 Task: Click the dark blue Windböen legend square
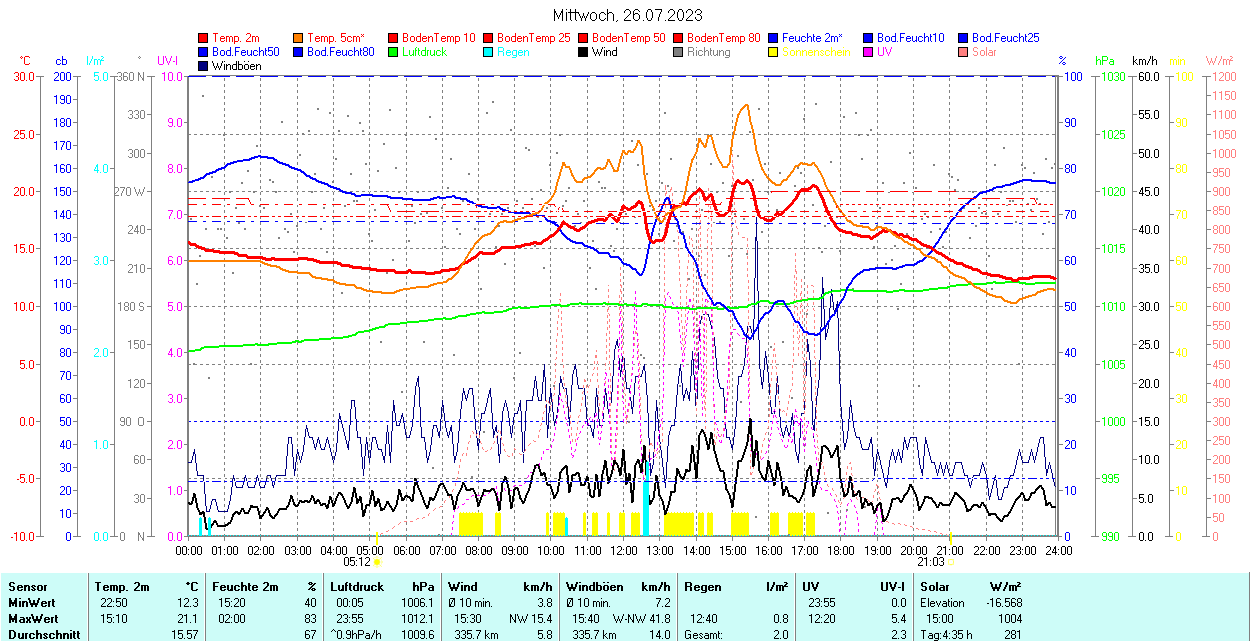coord(204,66)
